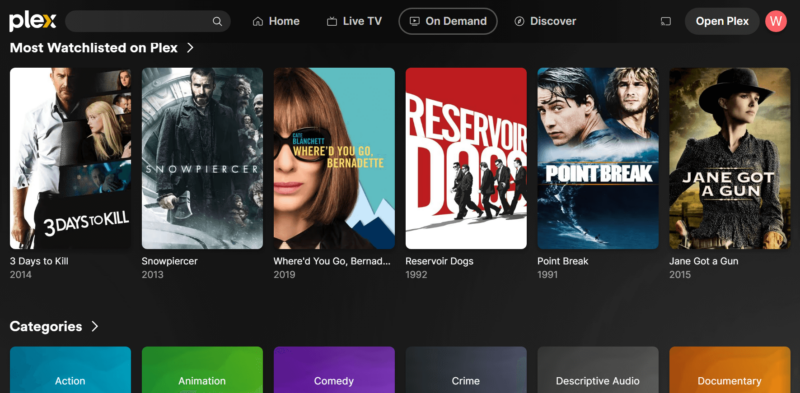
Task: Open the Snowpiercer poster
Action: [203, 158]
